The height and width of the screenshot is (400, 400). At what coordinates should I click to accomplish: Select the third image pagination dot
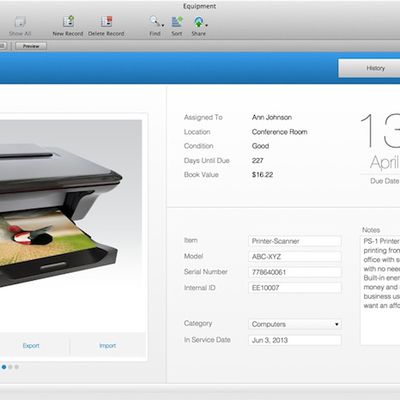(x=17, y=367)
